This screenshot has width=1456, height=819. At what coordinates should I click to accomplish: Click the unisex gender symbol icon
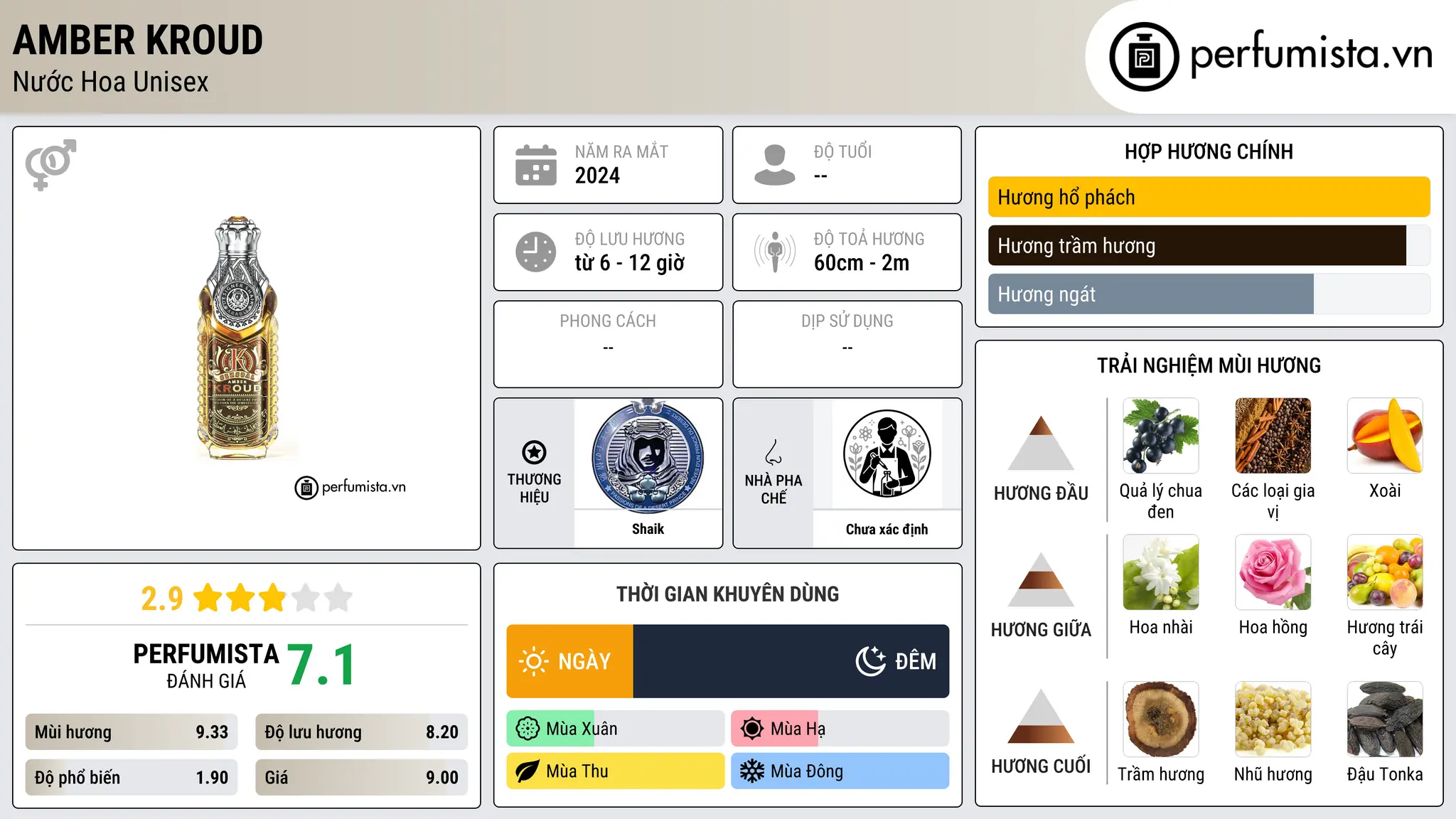coord(50,164)
